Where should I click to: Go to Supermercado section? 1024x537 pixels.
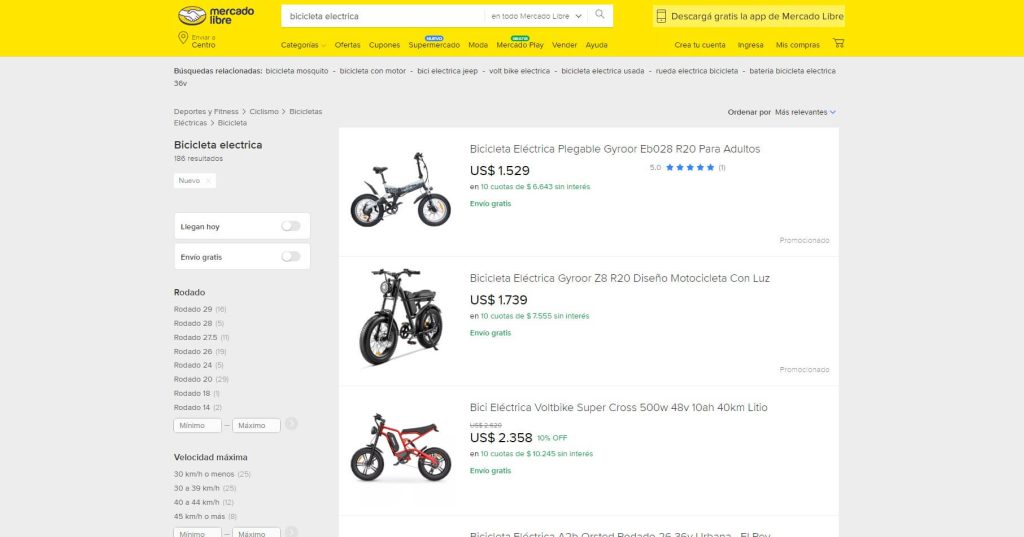click(x=434, y=45)
